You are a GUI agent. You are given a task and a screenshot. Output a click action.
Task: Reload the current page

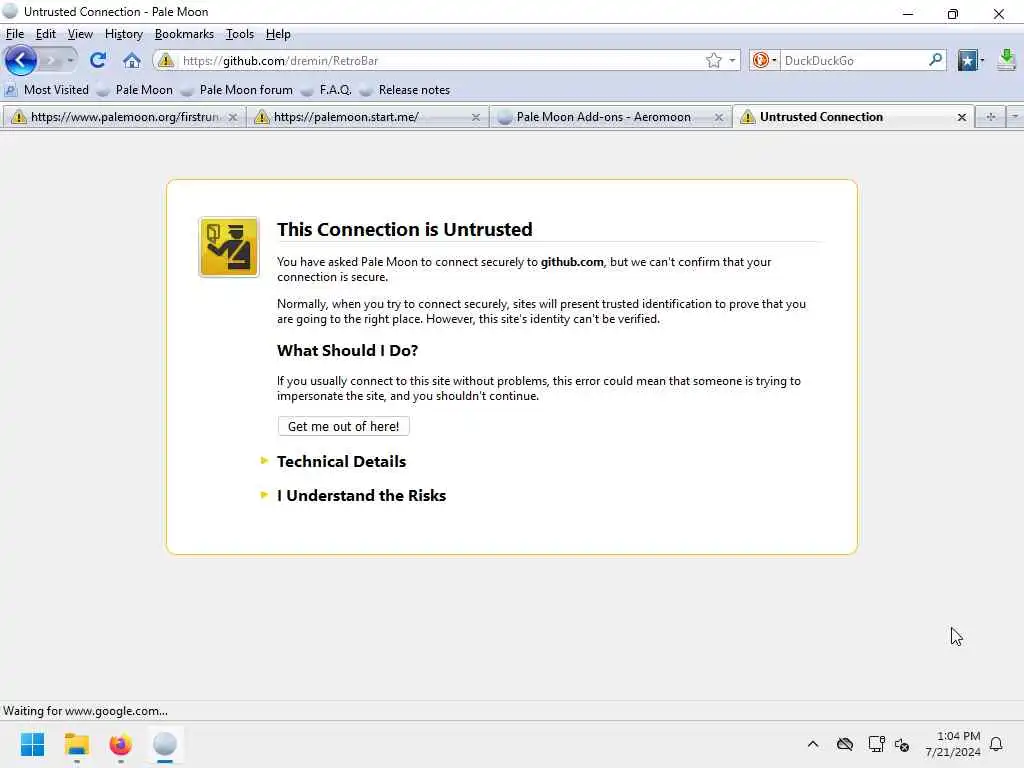tap(98, 61)
